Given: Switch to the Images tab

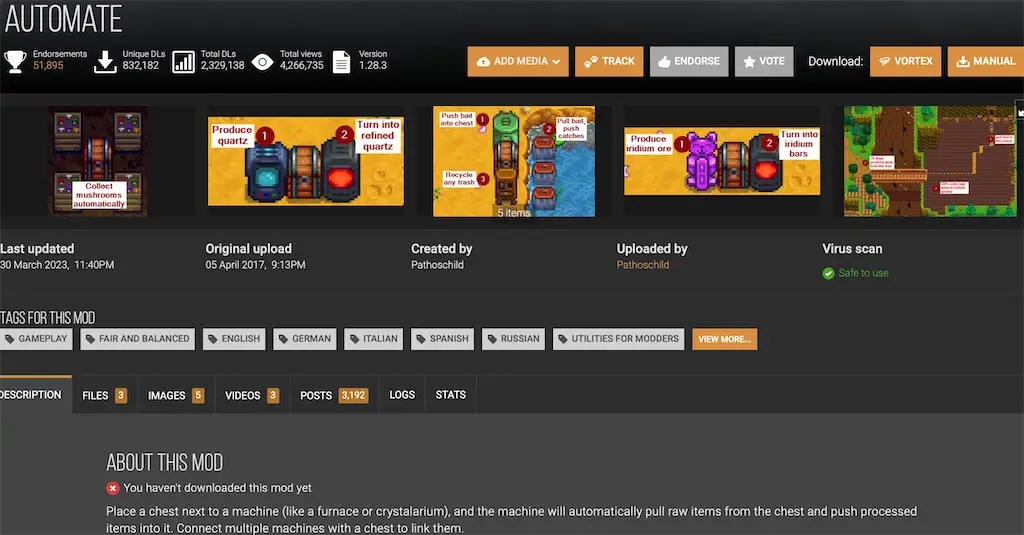Looking at the screenshot, I should [176, 395].
